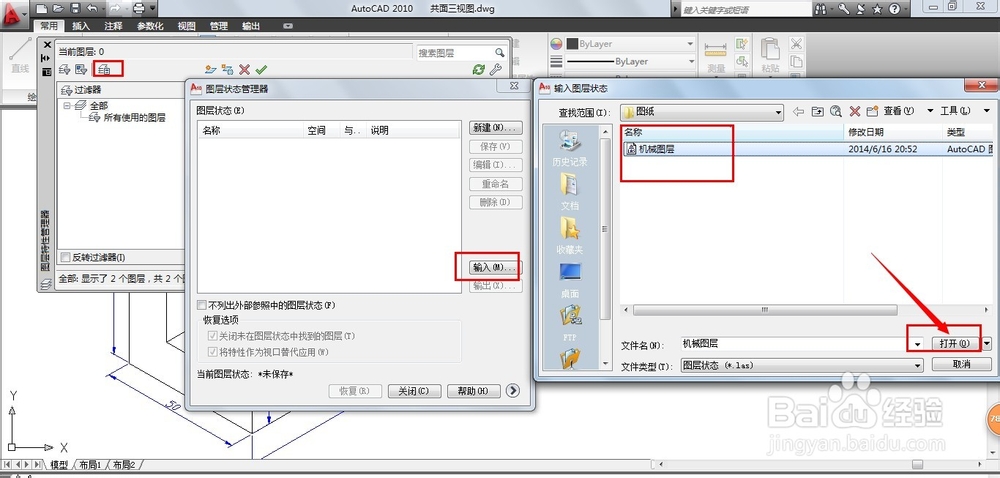Click the 打开(O) open button
Viewport: 1000px width, 478px height.
pos(955,344)
